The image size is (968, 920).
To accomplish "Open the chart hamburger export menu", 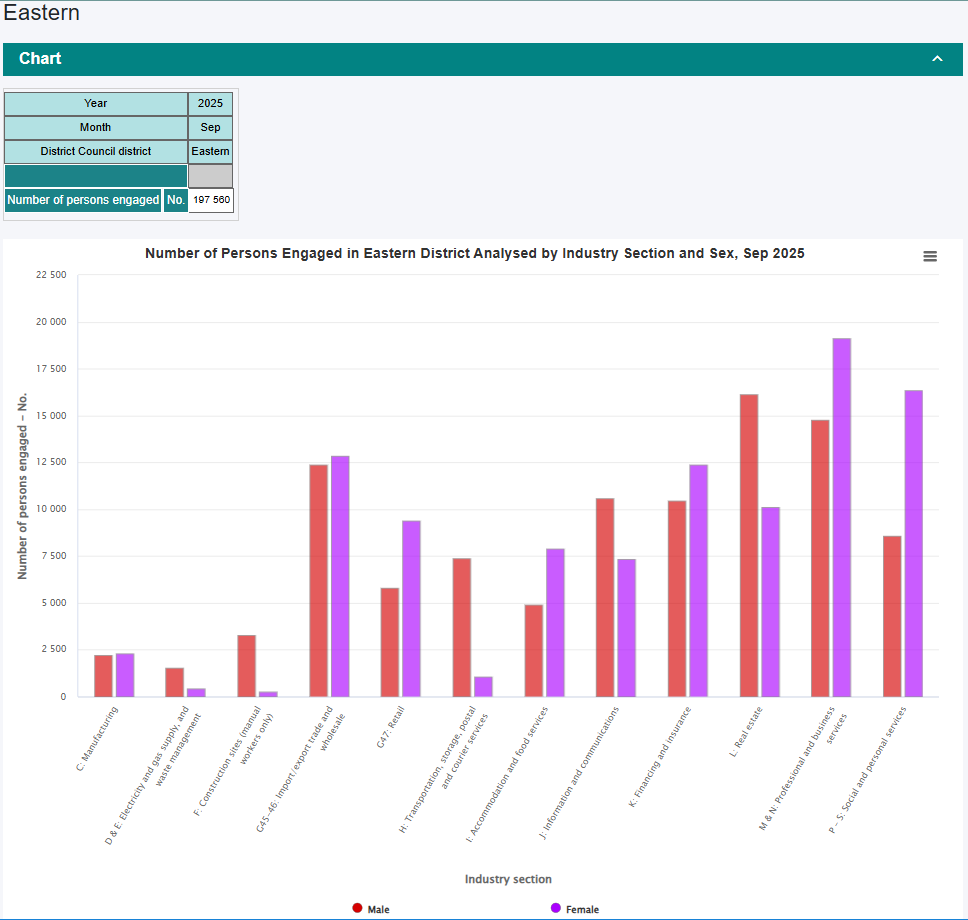I will click(x=930, y=257).
